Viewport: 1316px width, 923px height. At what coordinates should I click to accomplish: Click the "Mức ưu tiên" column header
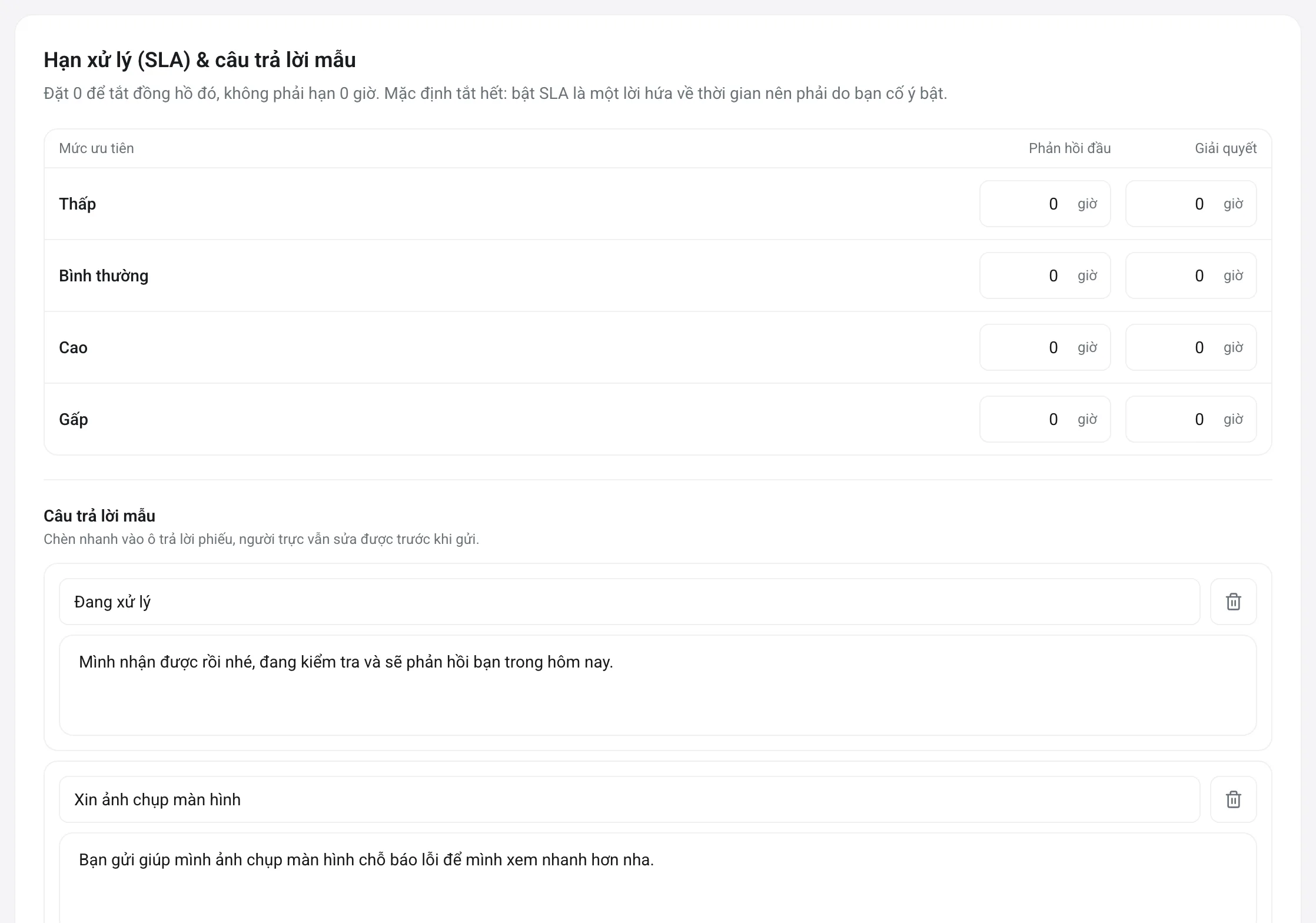click(x=96, y=148)
